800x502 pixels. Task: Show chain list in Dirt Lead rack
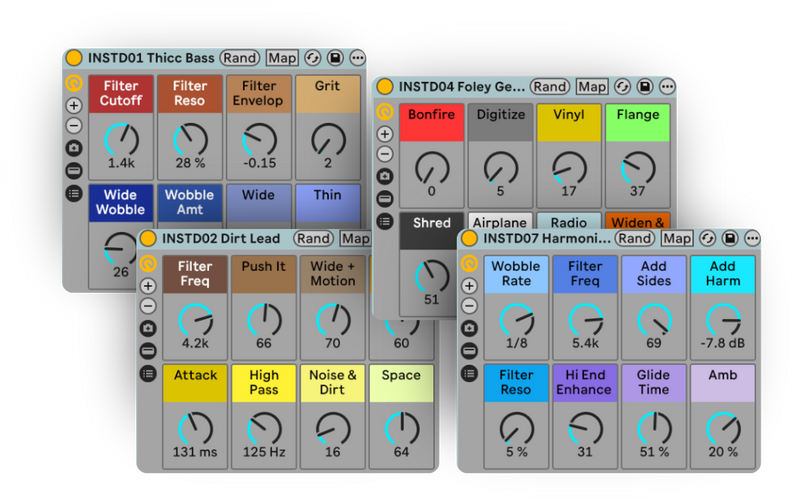point(148,373)
